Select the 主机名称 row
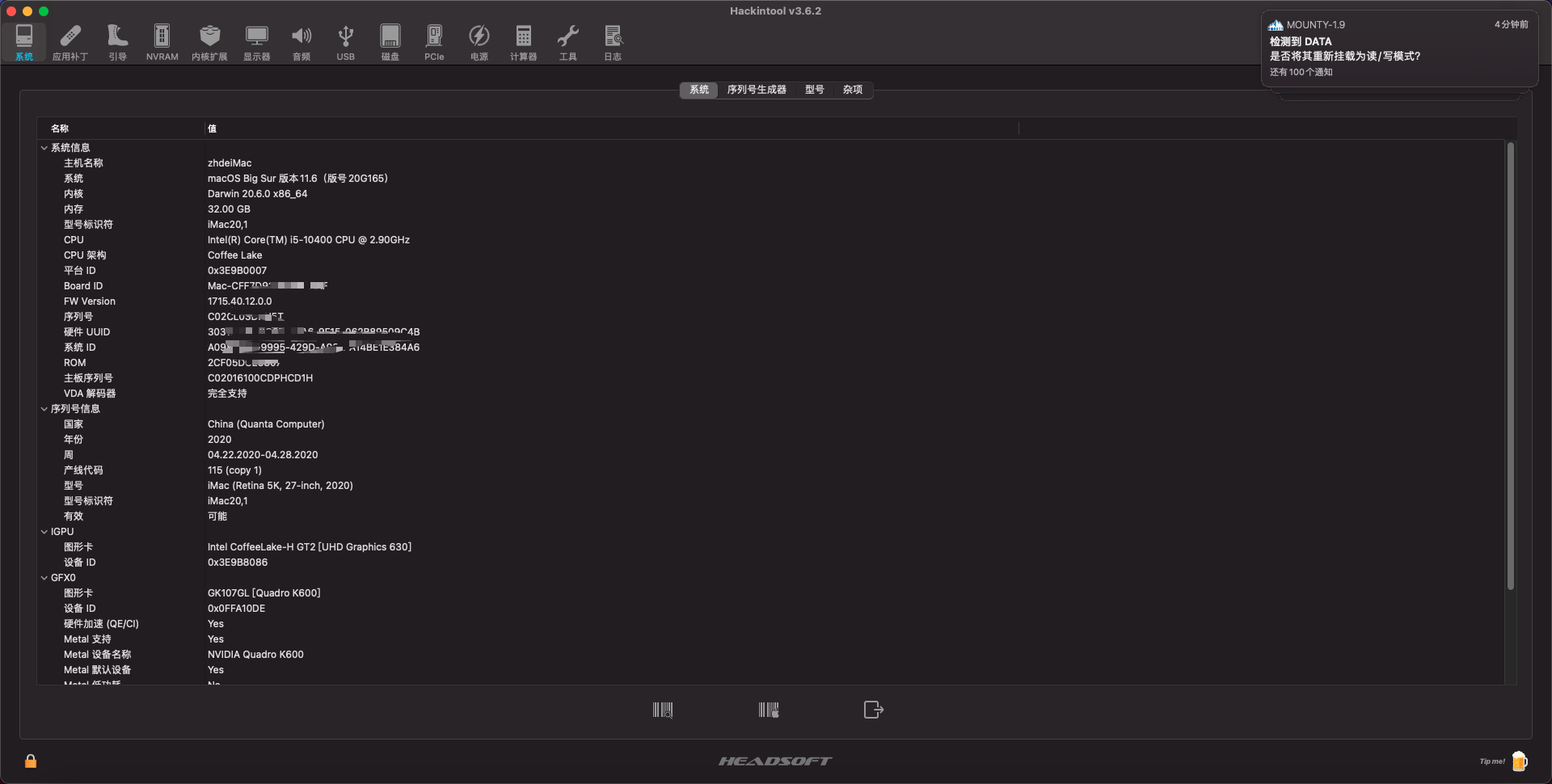Screen dimensions: 1552x784 770,163
